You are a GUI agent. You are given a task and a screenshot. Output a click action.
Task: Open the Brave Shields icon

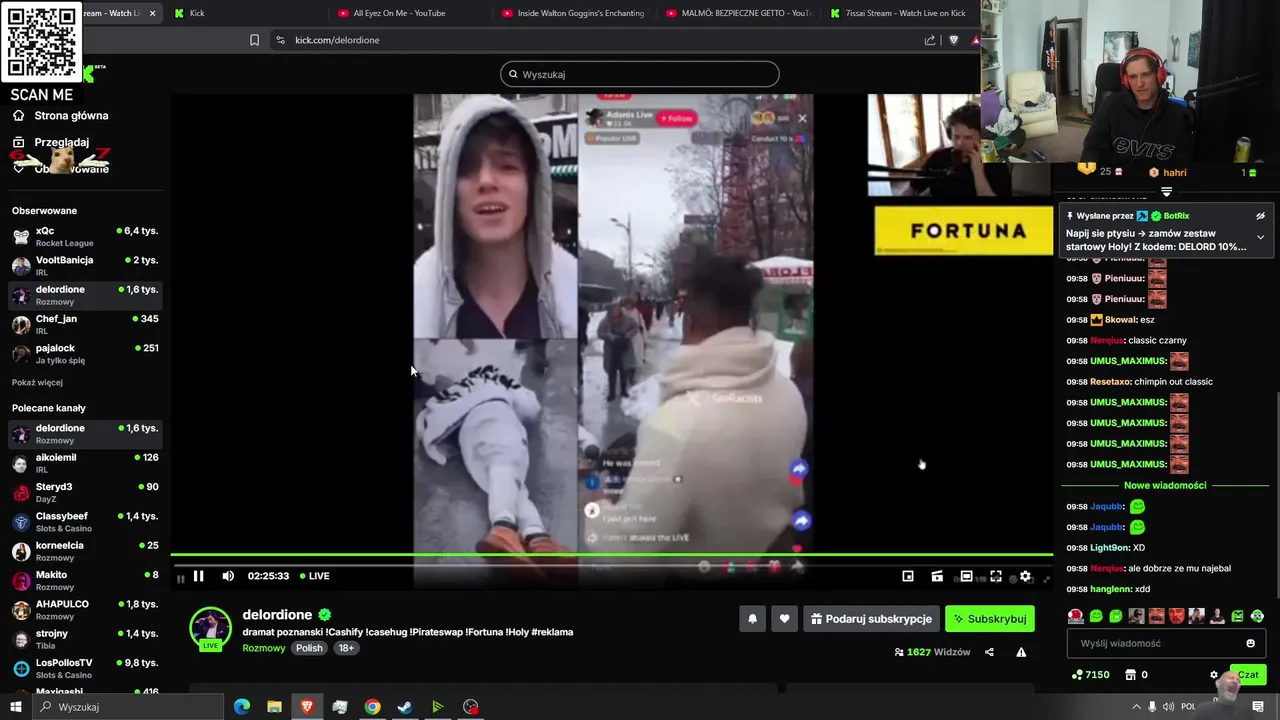click(953, 40)
